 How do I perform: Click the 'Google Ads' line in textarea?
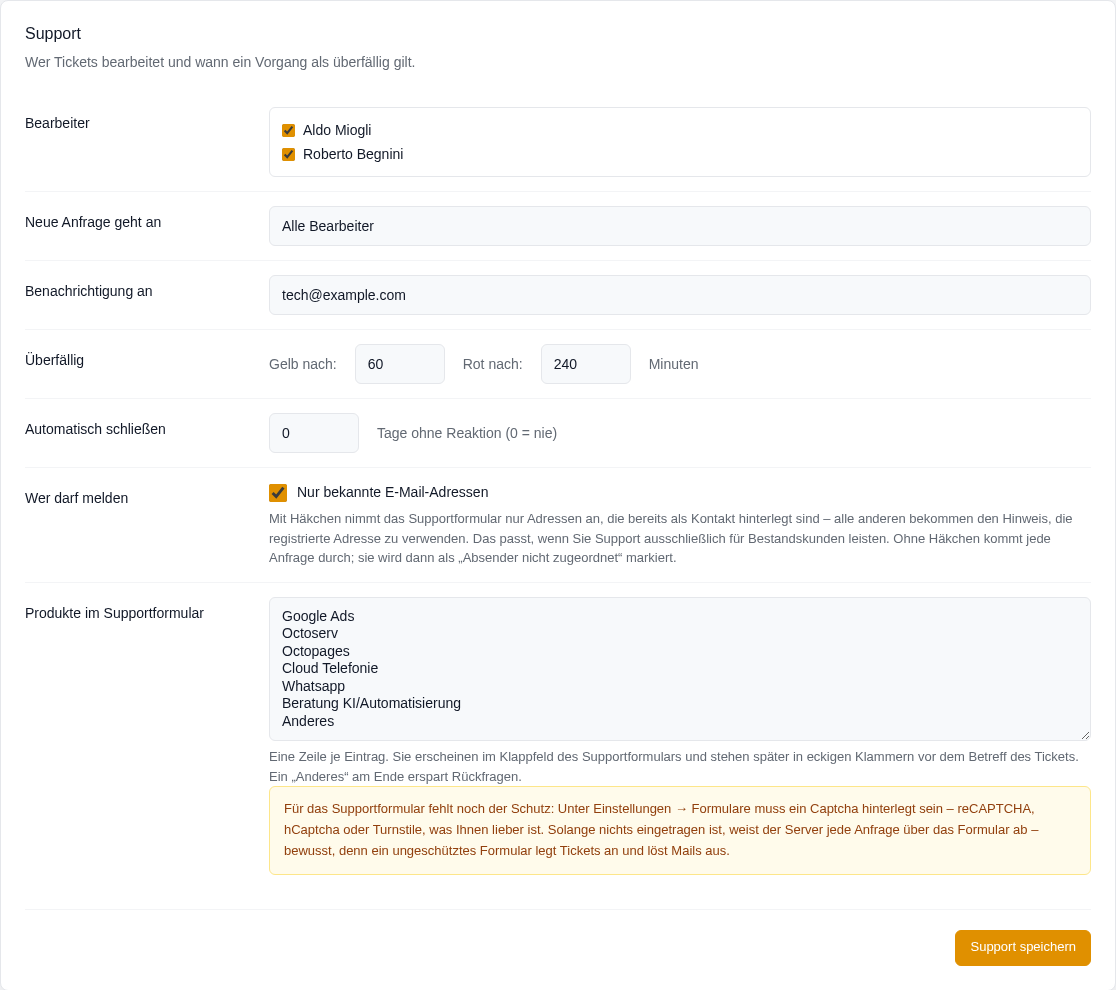pyautogui.click(x=318, y=616)
